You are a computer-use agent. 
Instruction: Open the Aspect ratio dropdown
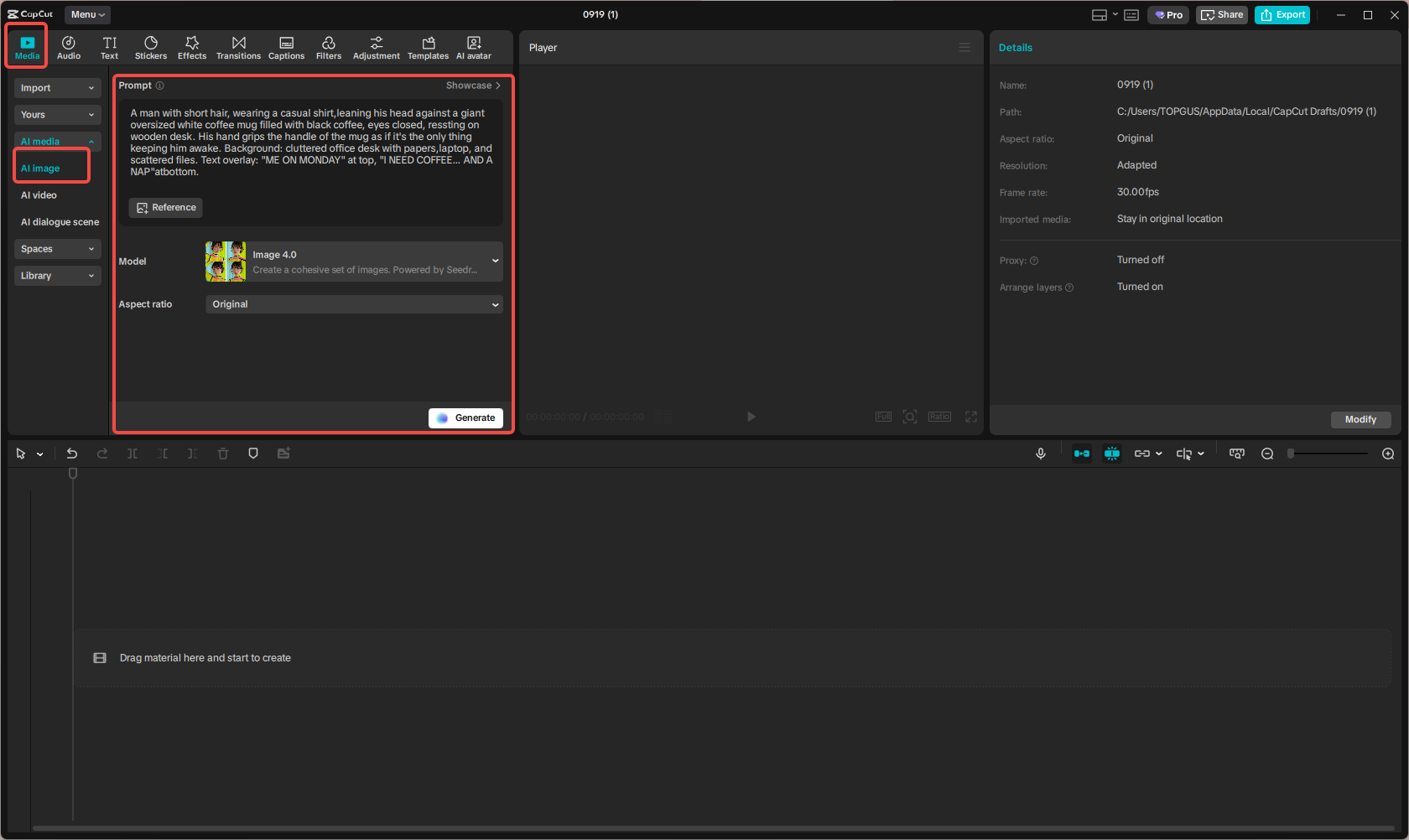tap(352, 303)
